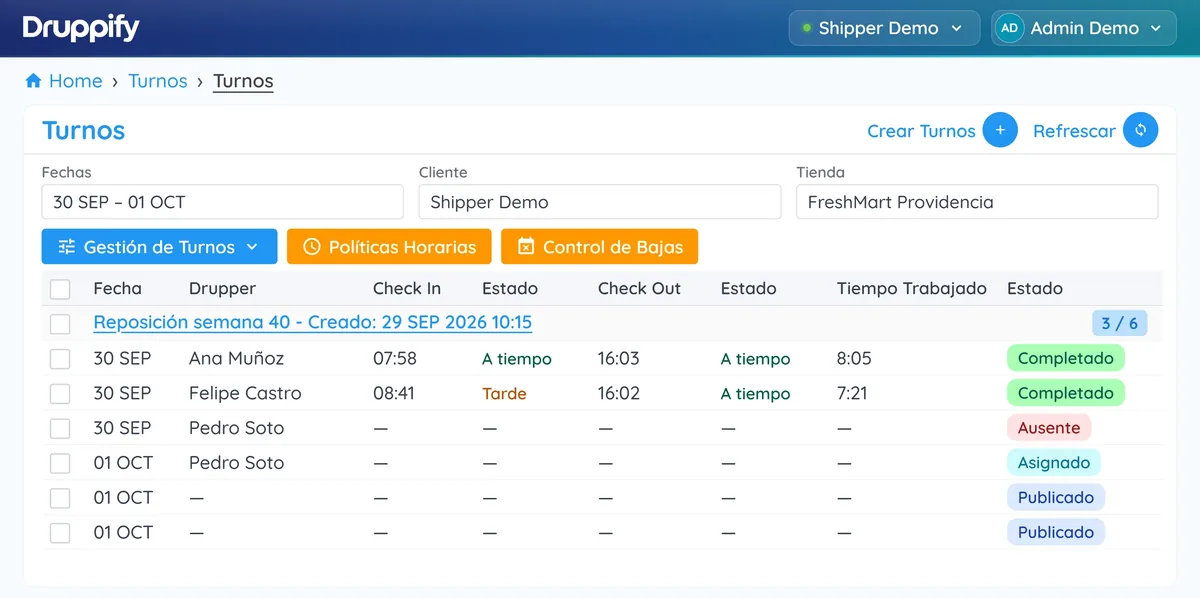
Task: Click the 16:03 check-out time
Action: tap(619, 358)
